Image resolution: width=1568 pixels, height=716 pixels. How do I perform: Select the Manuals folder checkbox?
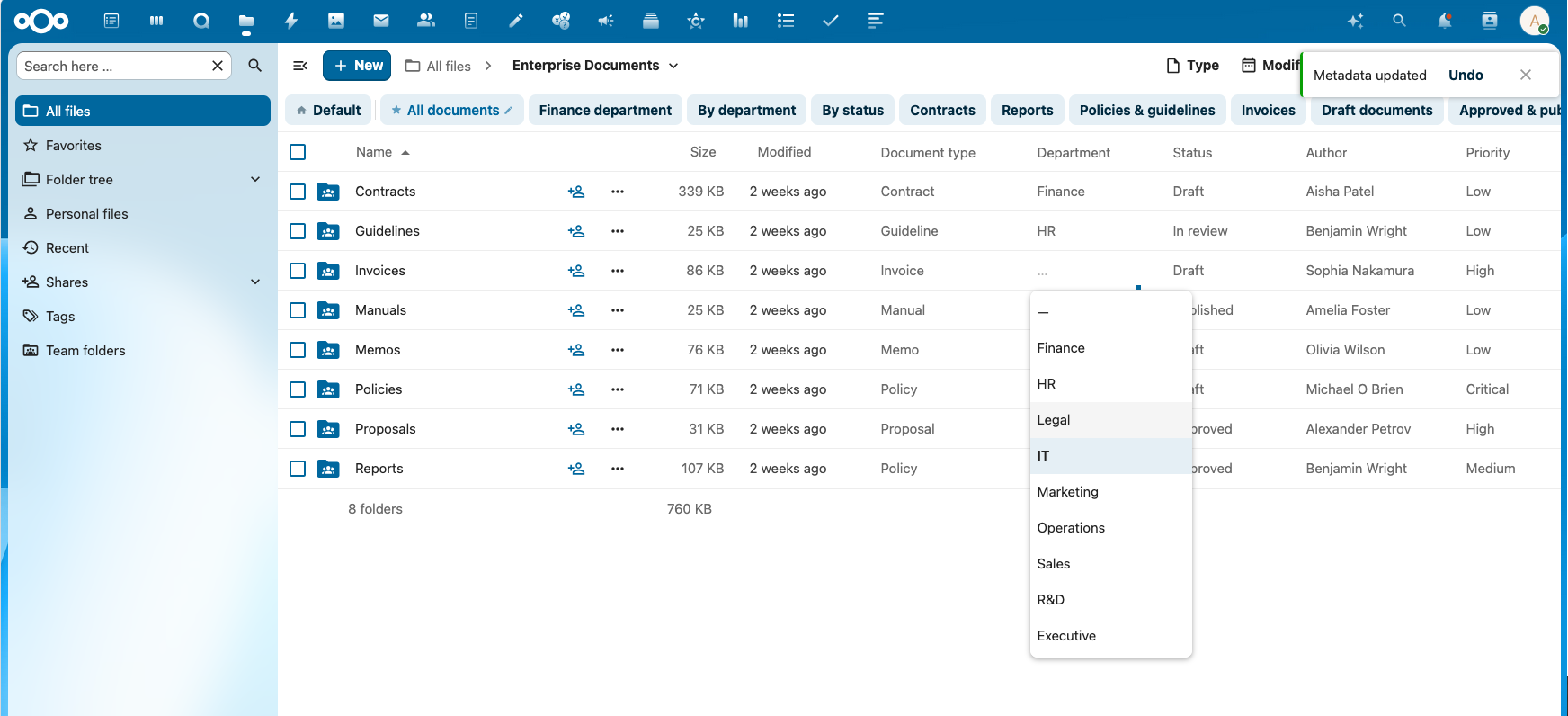pyautogui.click(x=298, y=310)
